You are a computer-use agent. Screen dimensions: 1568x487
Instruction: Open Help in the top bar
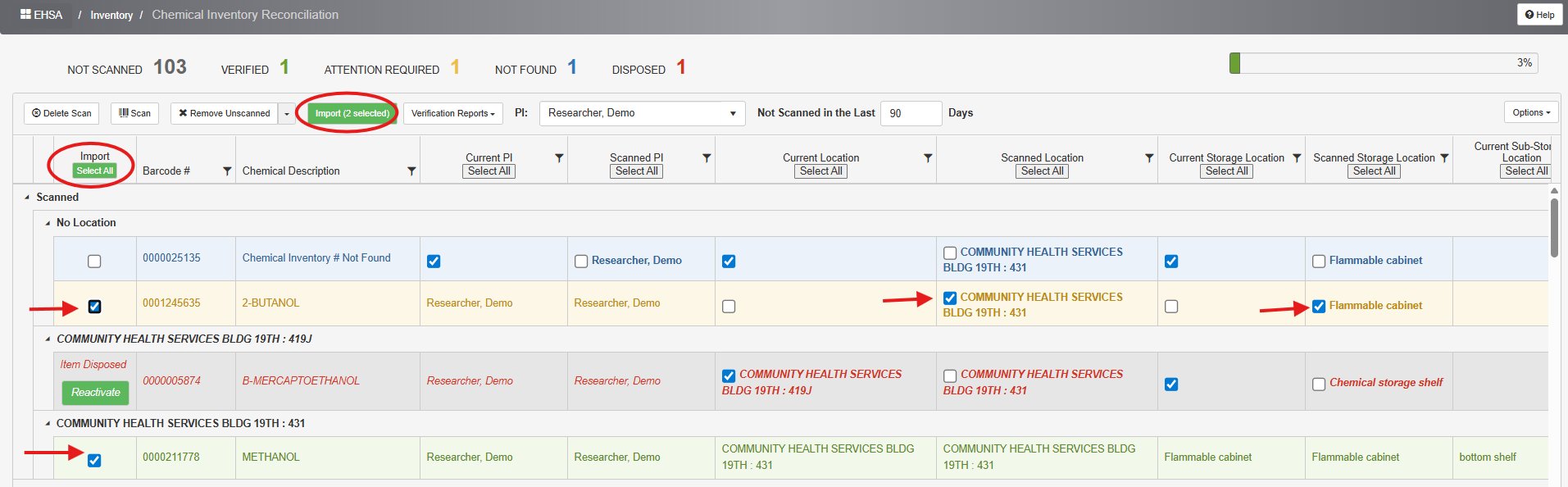pyautogui.click(x=1539, y=15)
